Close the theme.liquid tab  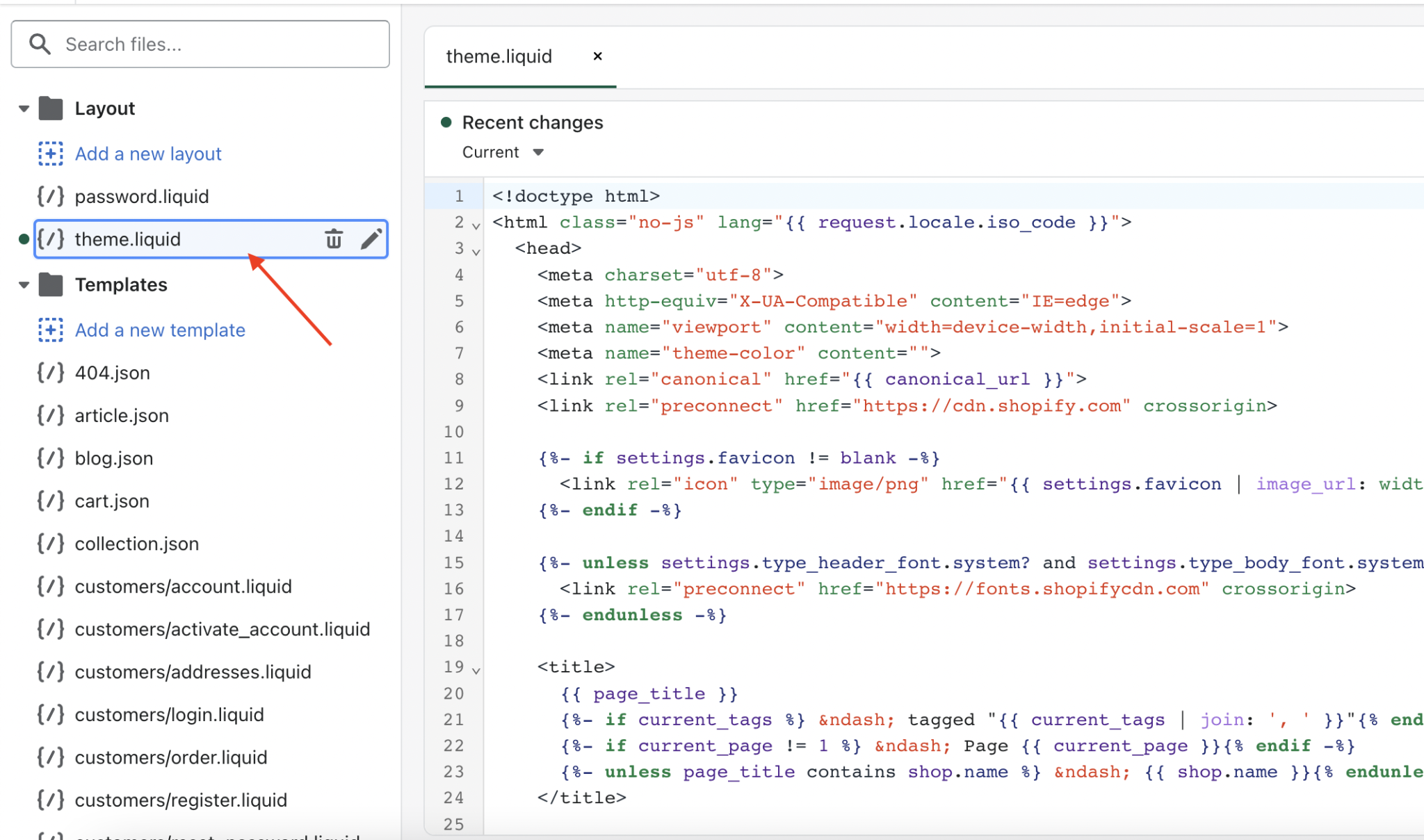click(x=597, y=56)
